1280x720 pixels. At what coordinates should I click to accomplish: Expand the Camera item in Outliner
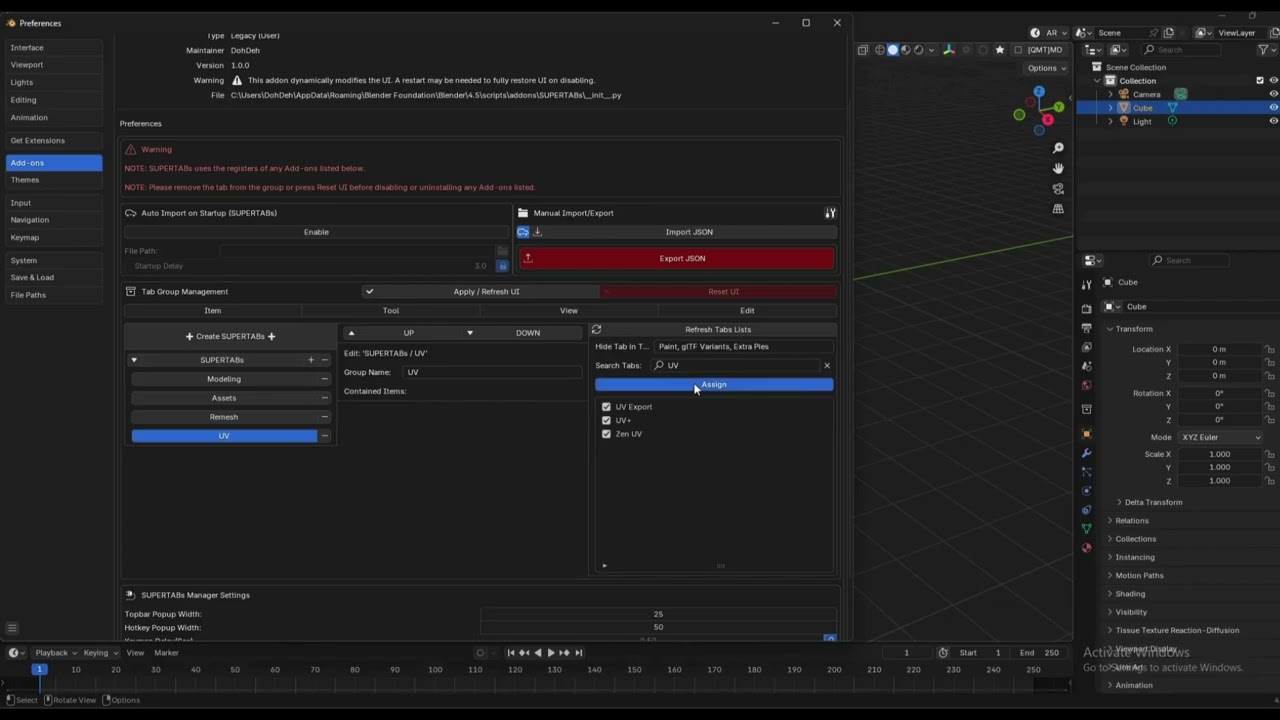pyautogui.click(x=1110, y=94)
